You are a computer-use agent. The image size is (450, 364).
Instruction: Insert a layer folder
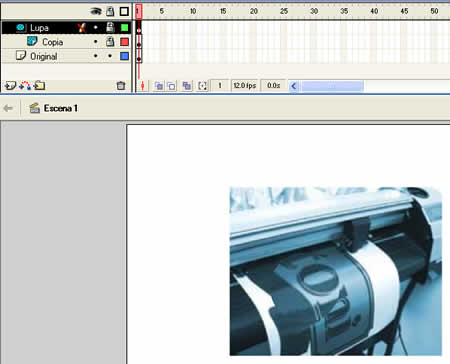39,86
